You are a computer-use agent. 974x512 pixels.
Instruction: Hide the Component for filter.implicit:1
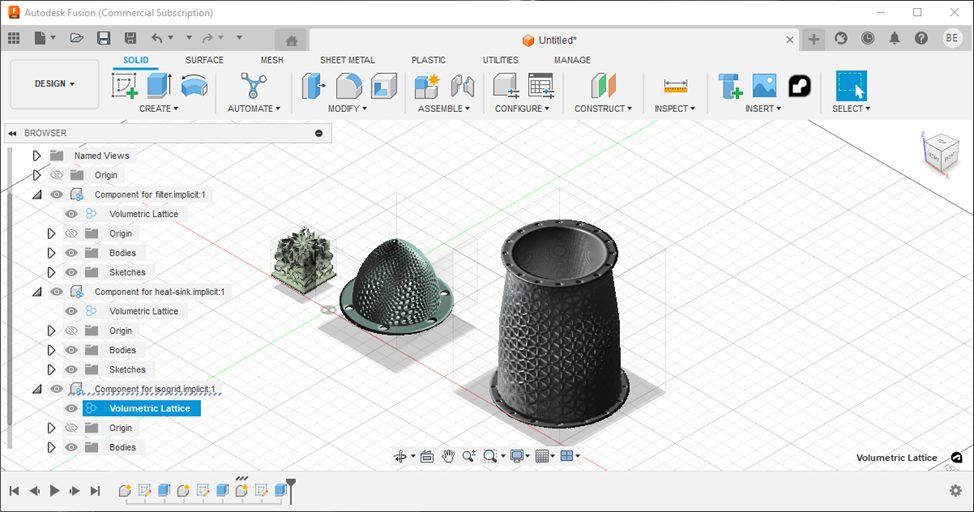click(x=57, y=194)
